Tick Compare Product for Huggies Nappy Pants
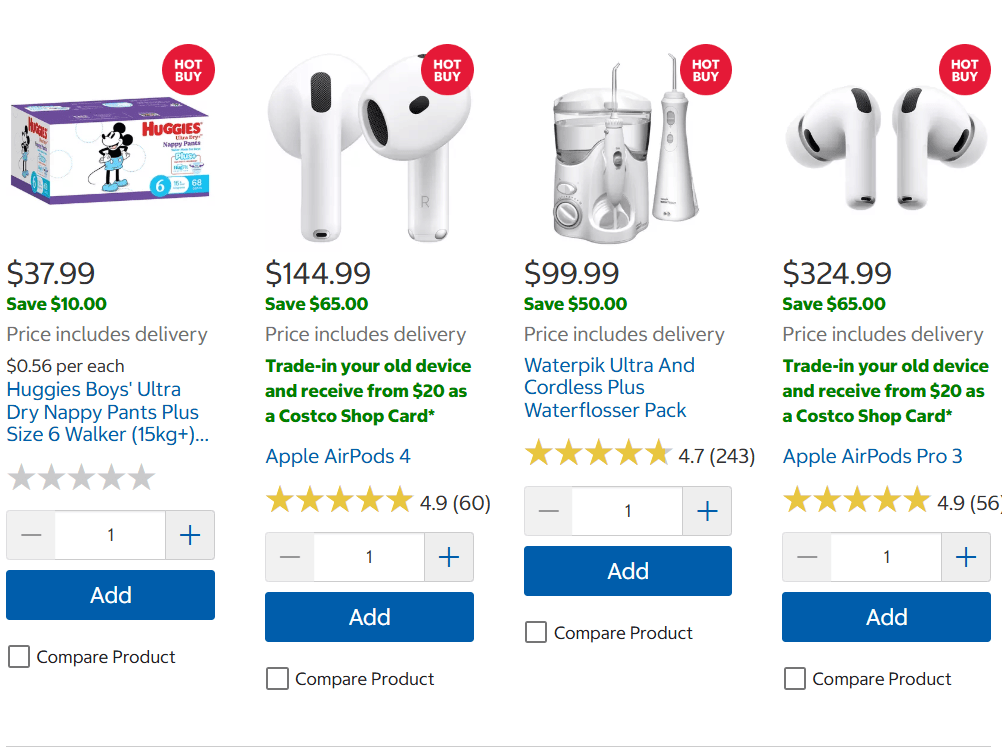 19,657
